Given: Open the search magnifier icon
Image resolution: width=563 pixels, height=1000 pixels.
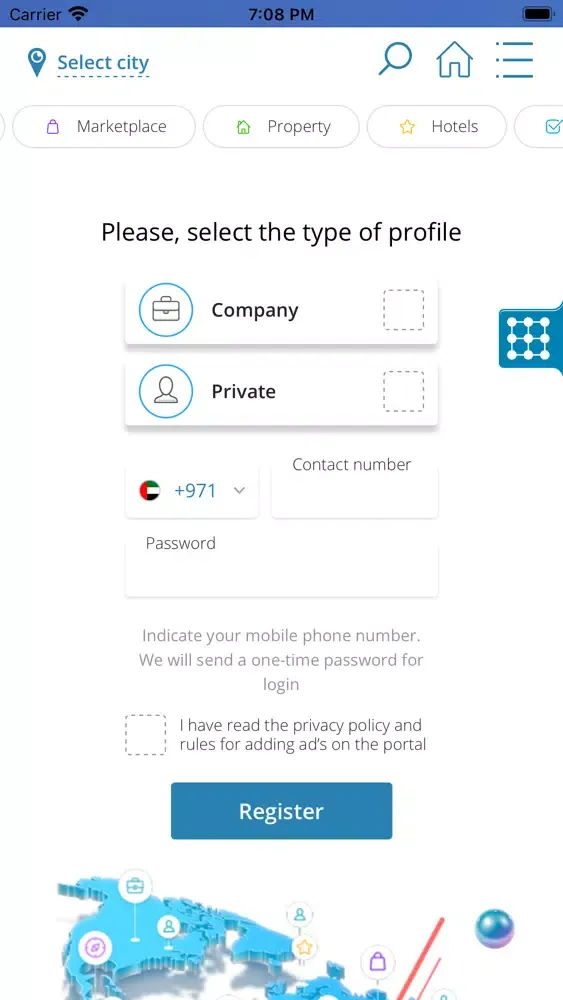Looking at the screenshot, I should click(x=395, y=59).
